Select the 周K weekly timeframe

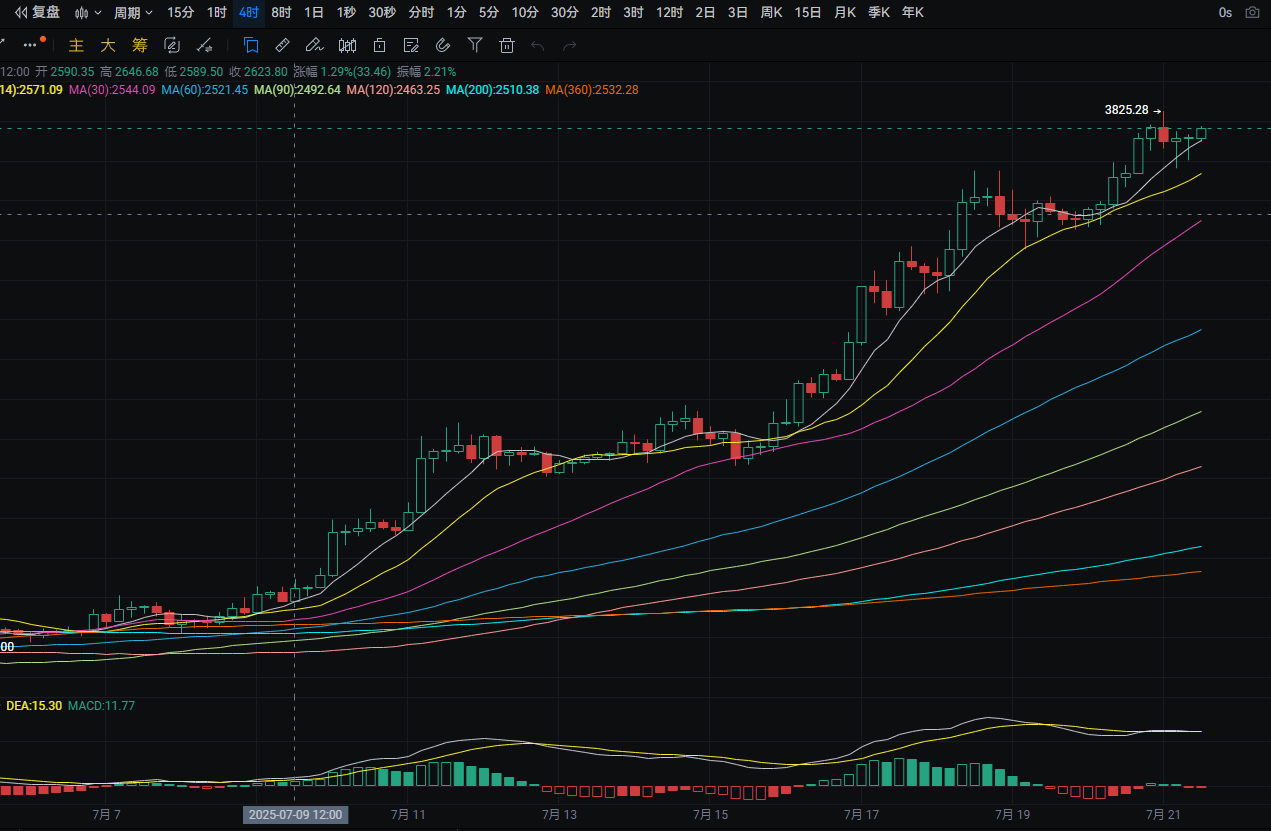point(771,13)
